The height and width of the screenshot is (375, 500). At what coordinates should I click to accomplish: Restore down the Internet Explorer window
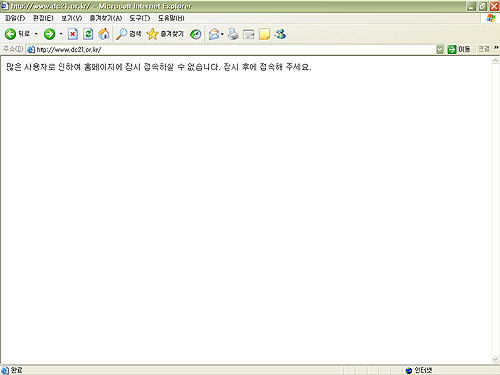(483, 6)
